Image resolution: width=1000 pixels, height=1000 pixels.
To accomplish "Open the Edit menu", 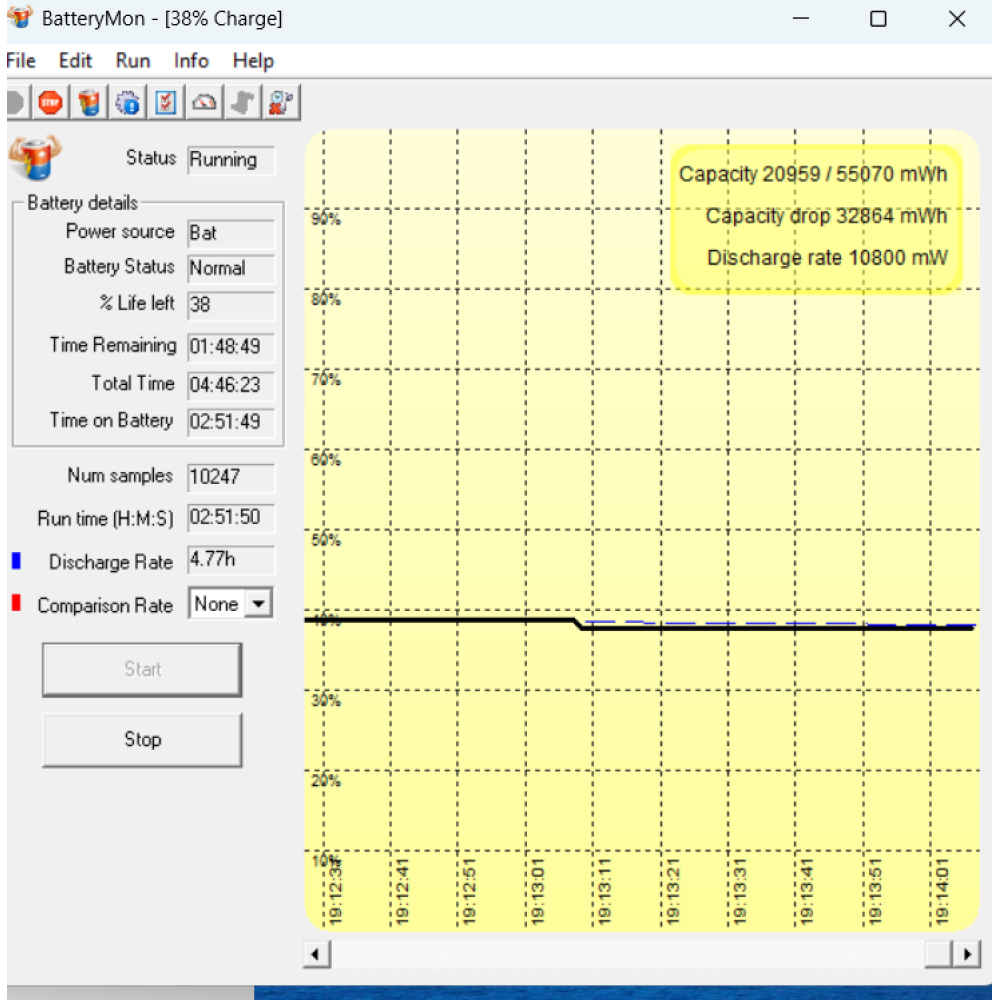I will point(75,61).
